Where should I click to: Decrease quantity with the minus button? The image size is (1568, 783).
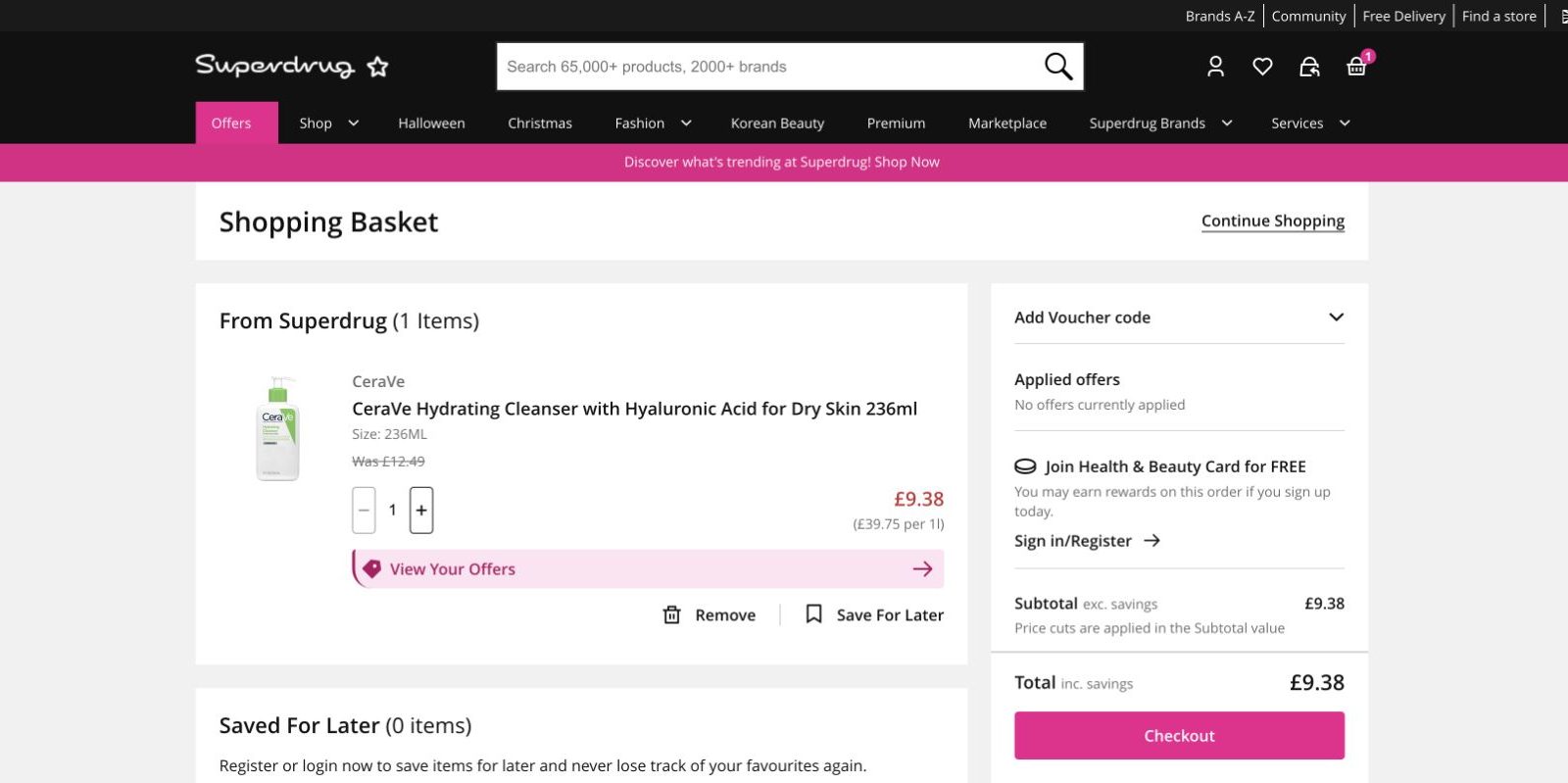click(364, 510)
